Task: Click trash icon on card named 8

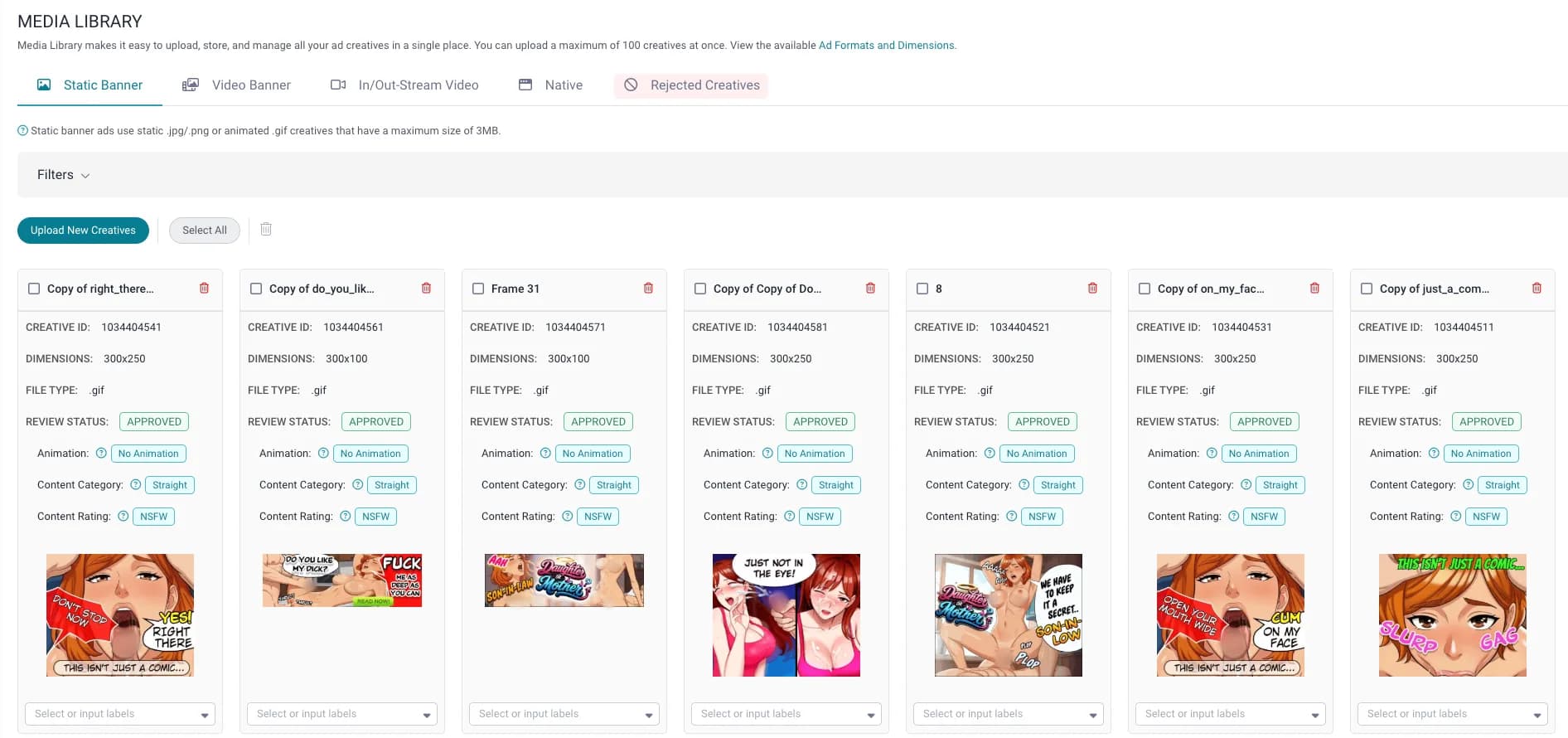Action: [x=1092, y=289]
